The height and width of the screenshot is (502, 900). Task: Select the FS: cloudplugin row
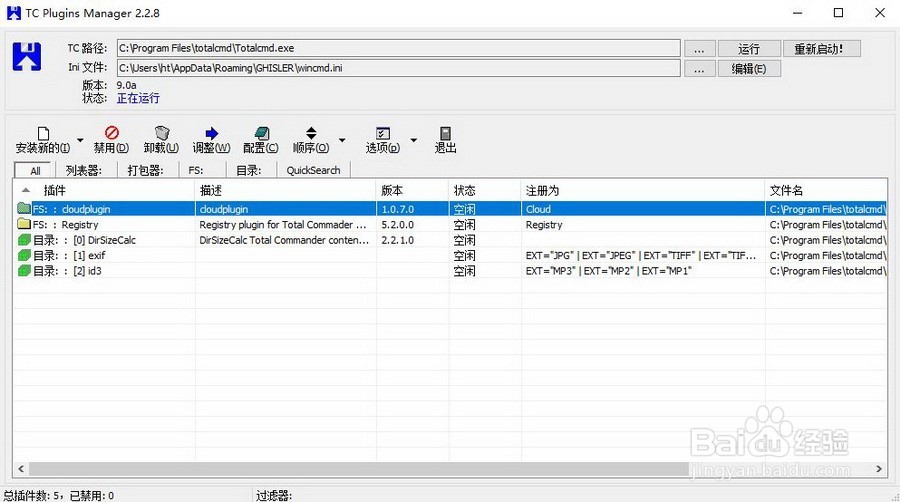coord(451,209)
